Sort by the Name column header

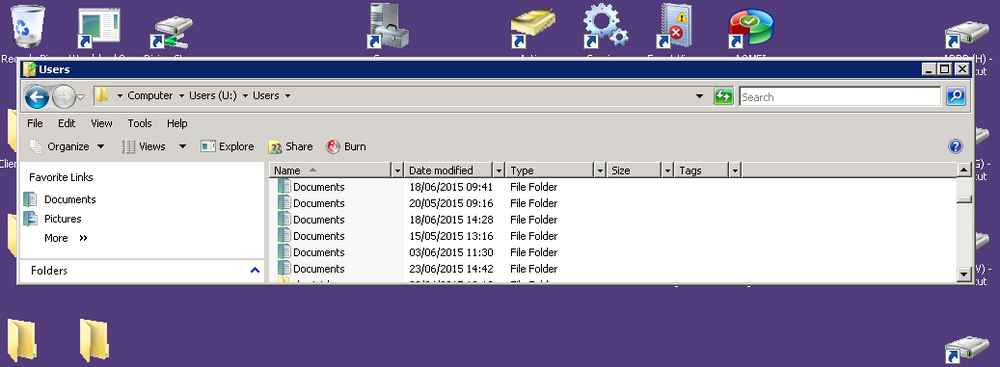click(x=331, y=170)
